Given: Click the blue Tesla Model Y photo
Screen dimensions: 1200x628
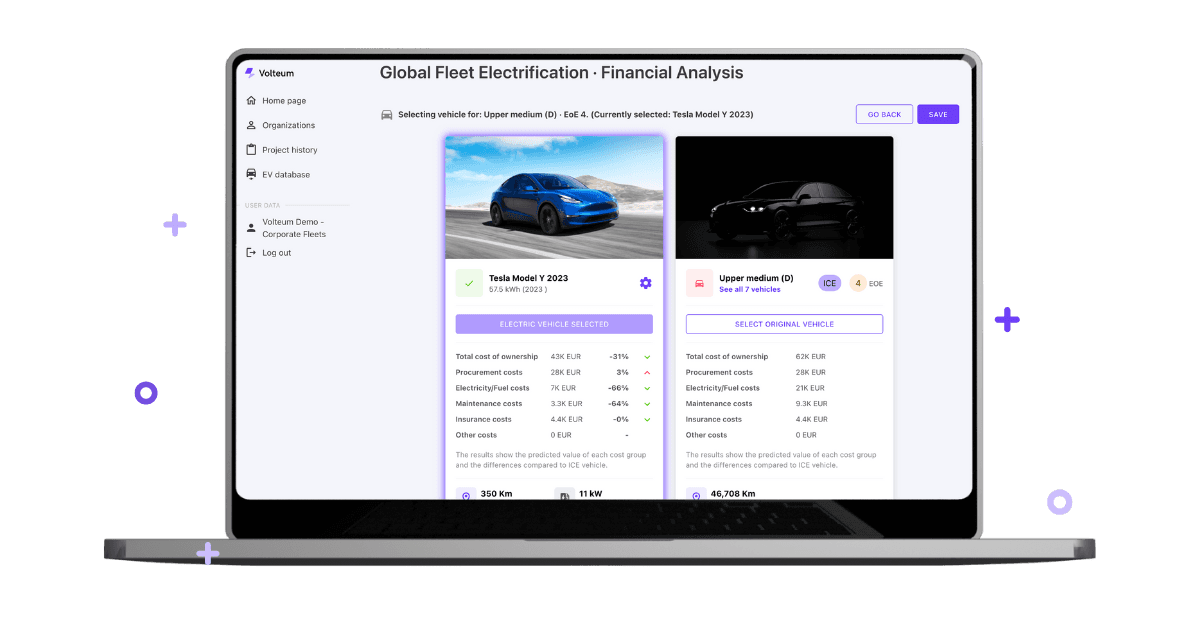Looking at the screenshot, I should [x=554, y=198].
